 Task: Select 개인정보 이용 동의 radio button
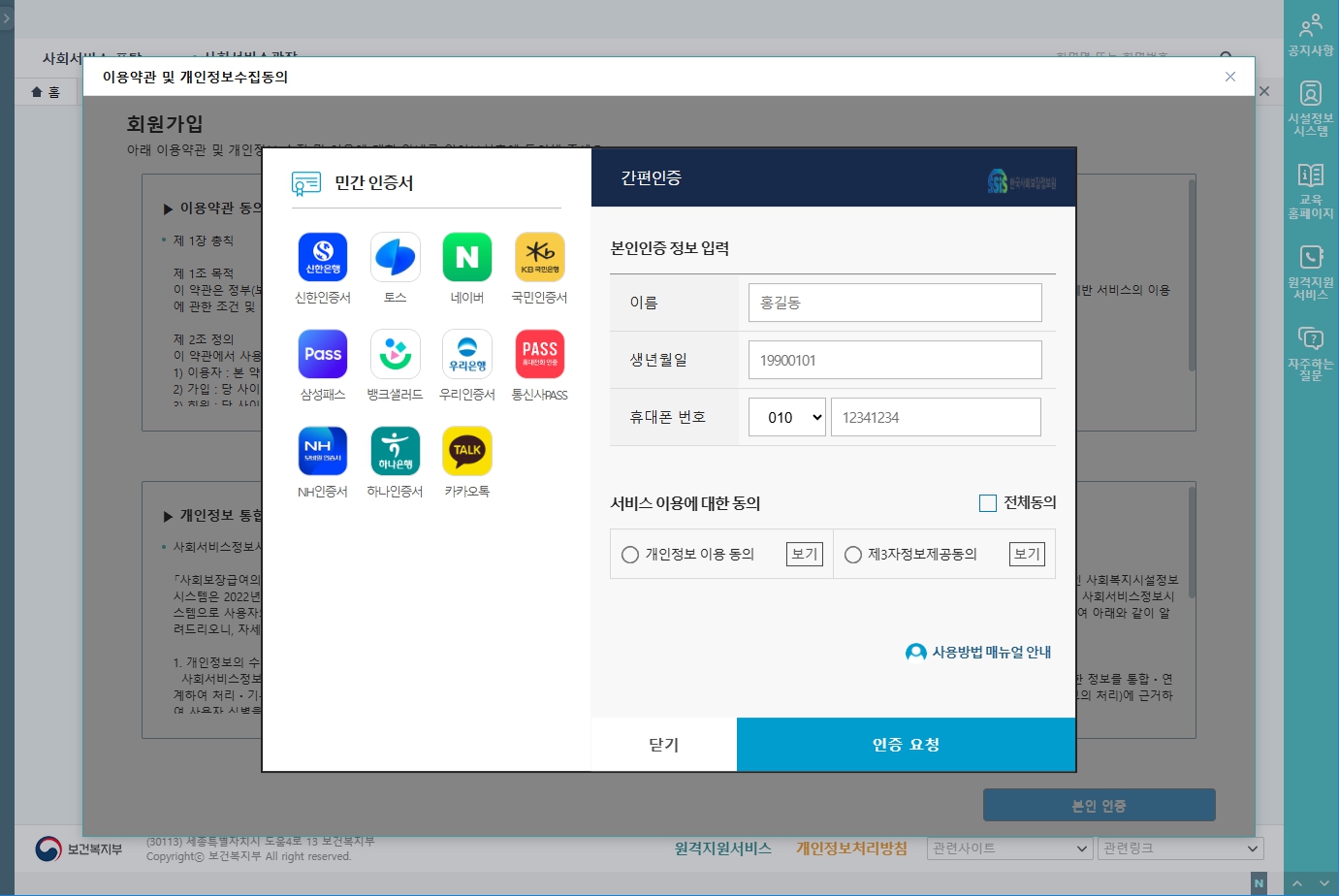(630, 555)
